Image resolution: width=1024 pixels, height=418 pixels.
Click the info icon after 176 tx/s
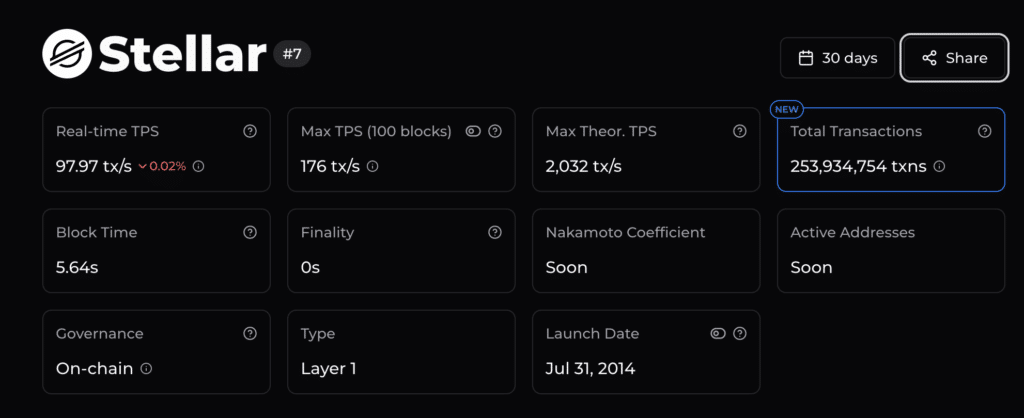click(x=373, y=166)
